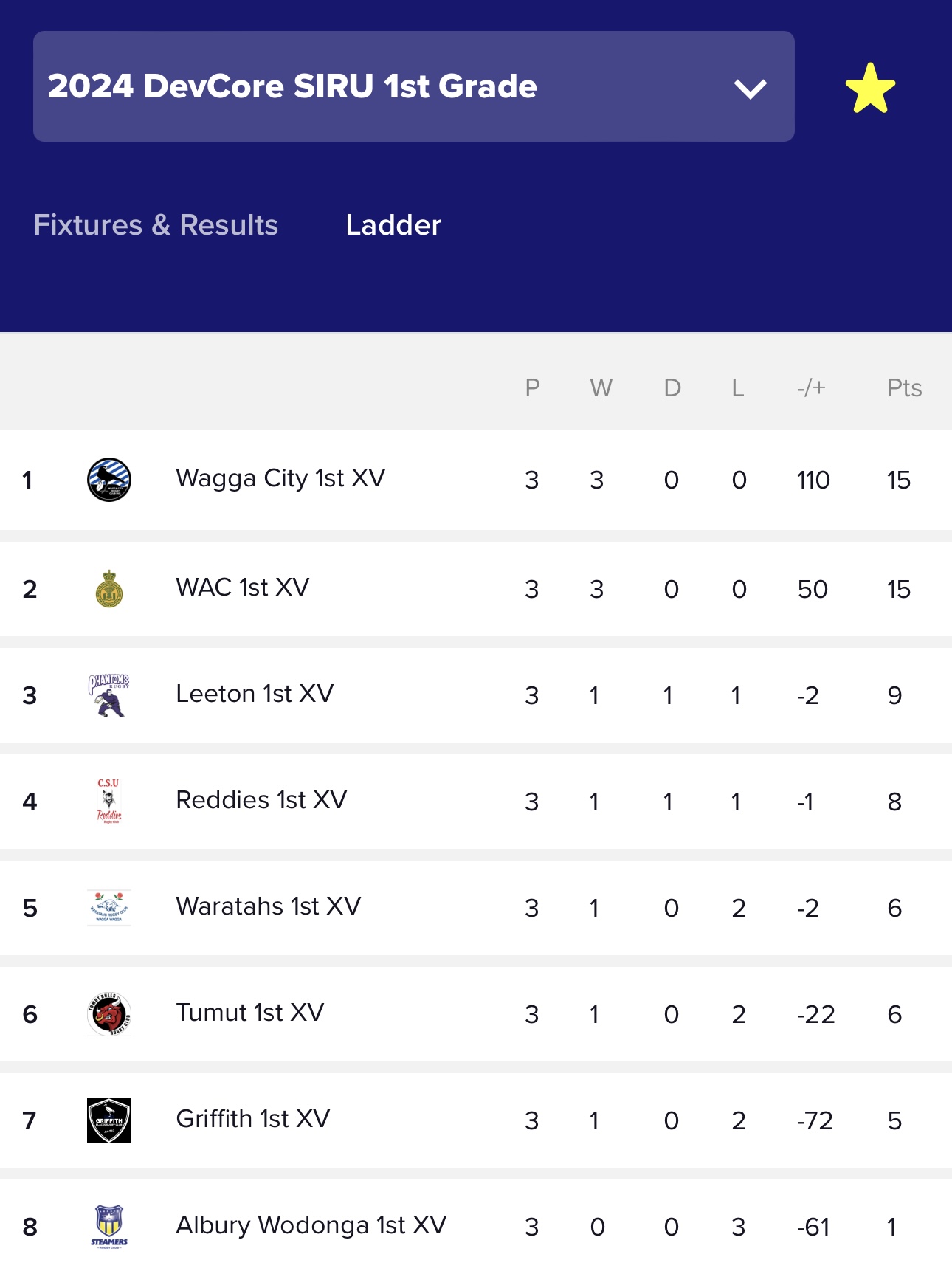Image resolution: width=952 pixels, height=1271 pixels.
Task: Tap the WAC gold crest logo
Action: [x=109, y=588]
